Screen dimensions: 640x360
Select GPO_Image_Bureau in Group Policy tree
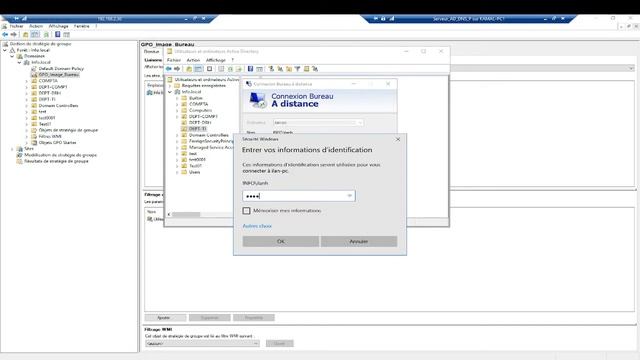(x=59, y=75)
